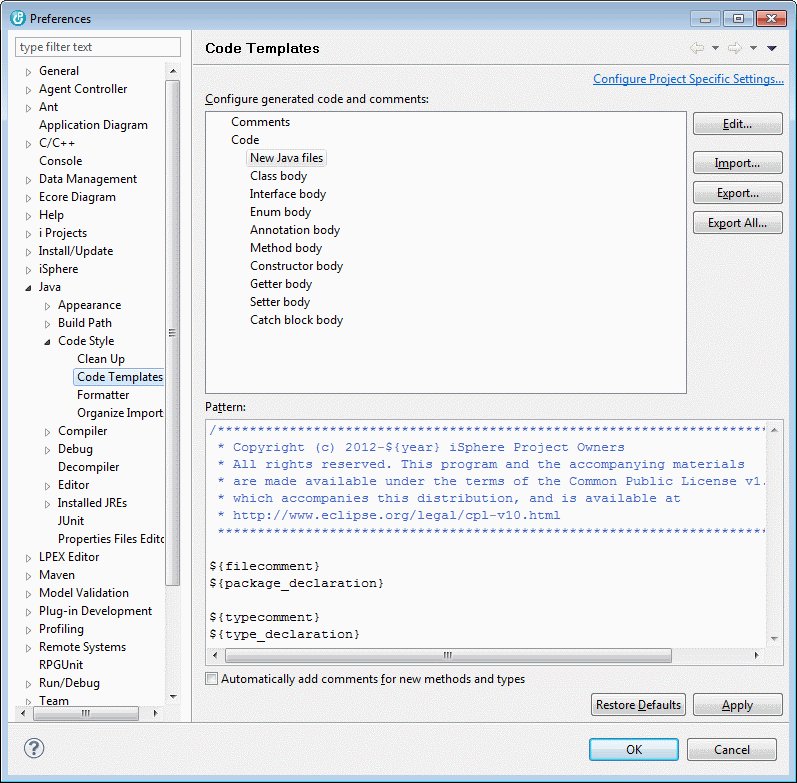
Task: Select the Setter body template
Action: [x=280, y=302]
